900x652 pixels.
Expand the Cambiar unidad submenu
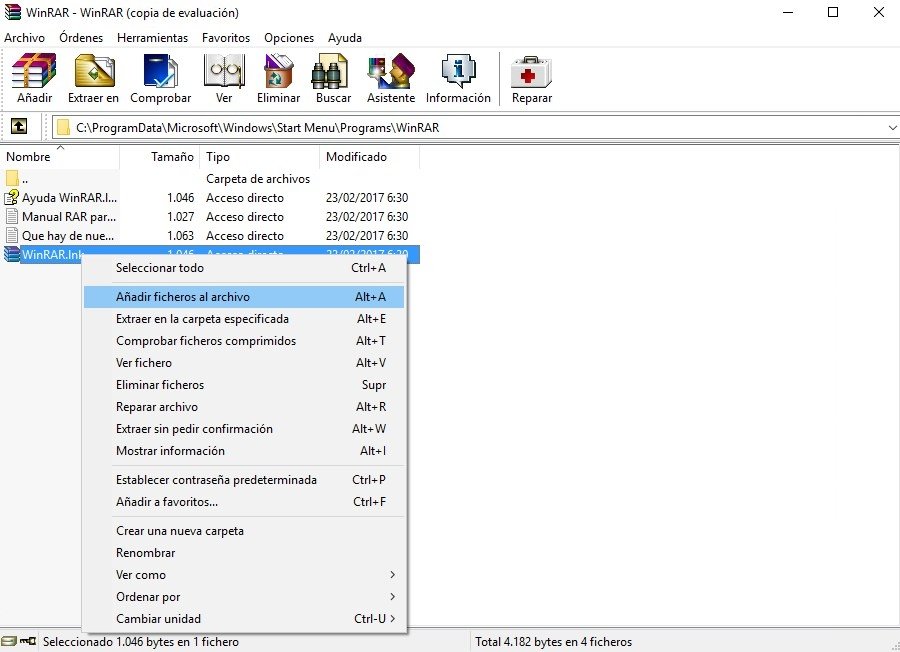393,618
